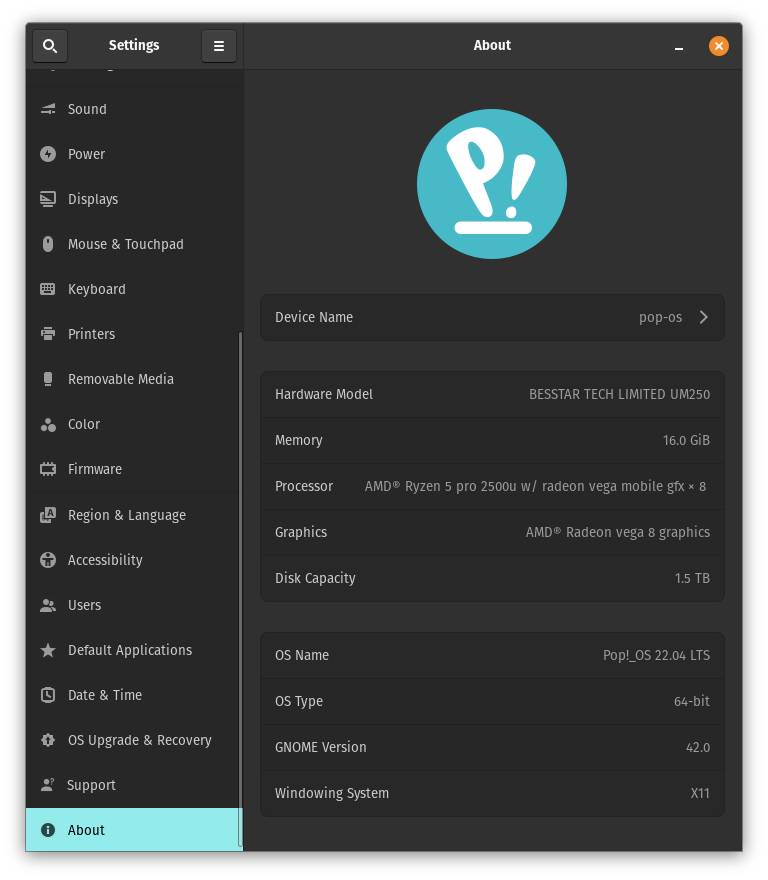Click the Sound speaker icon
Image resolution: width=768 pixels, height=880 pixels.
coord(48,109)
